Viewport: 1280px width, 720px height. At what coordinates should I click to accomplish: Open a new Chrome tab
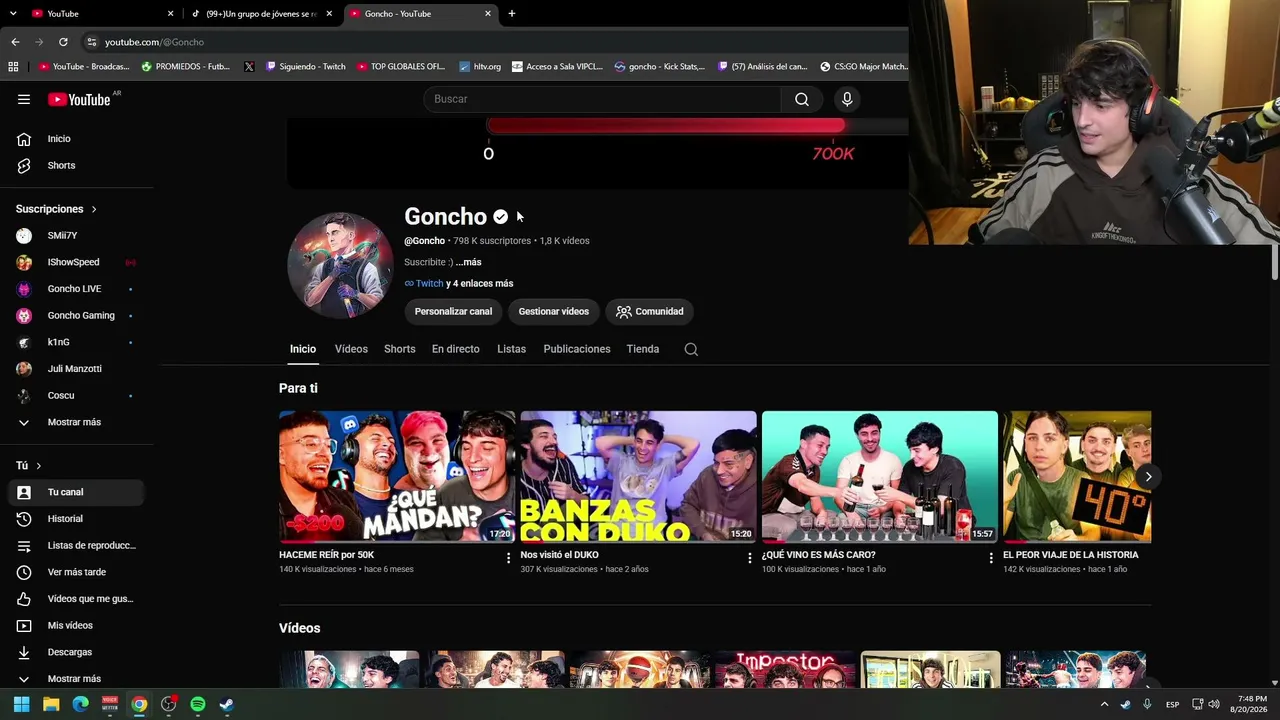coord(512,14)
